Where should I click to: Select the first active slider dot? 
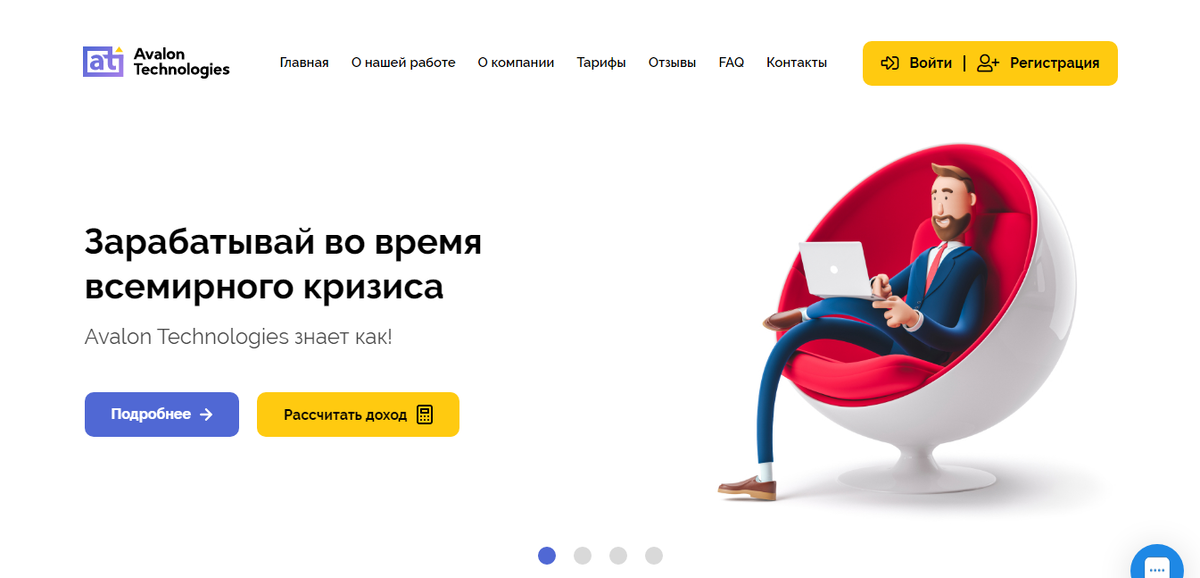pos(547,555)
